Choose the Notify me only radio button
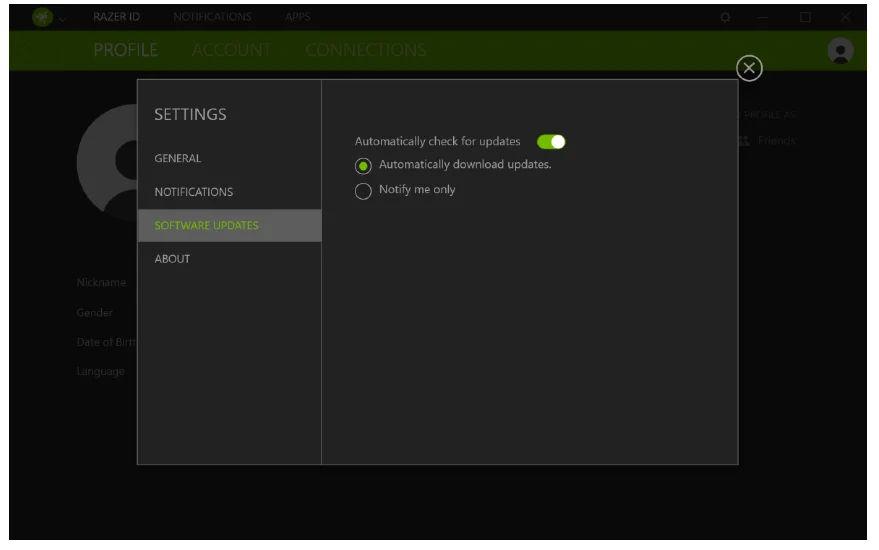This screenshot has height=550, width=879. coord(363,191)
